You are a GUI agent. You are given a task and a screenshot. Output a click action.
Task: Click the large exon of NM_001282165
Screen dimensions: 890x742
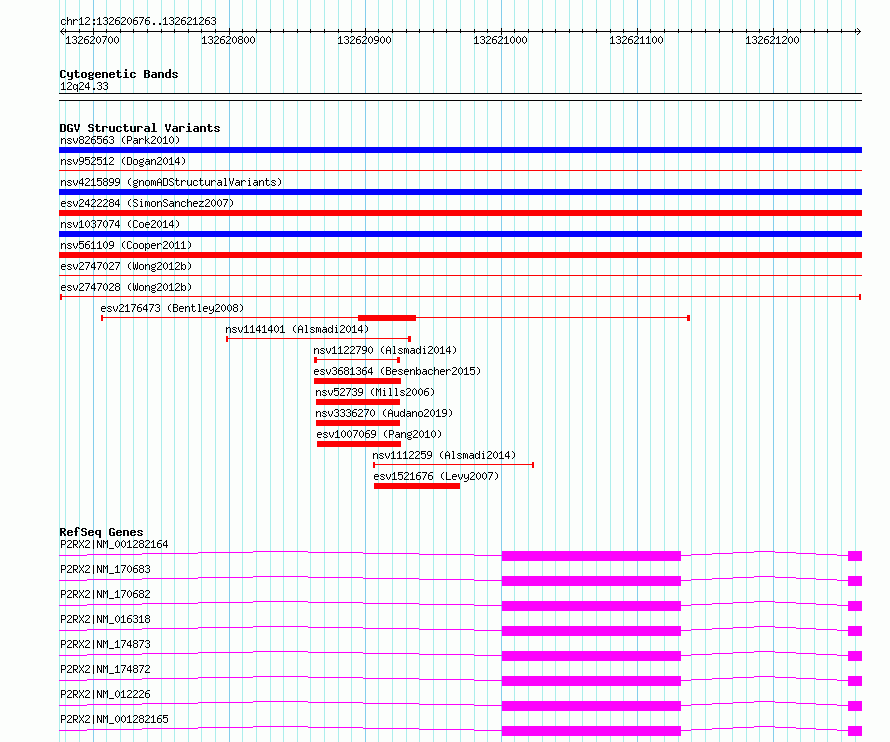[591, 731]
